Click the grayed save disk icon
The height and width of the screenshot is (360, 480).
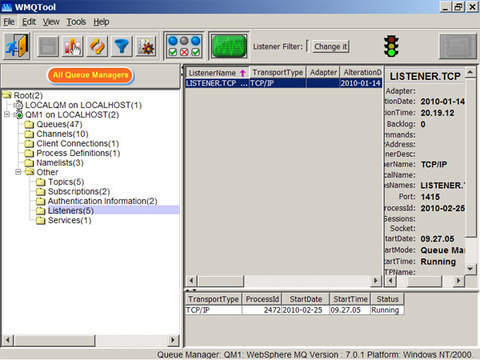(x=48, y=46)
